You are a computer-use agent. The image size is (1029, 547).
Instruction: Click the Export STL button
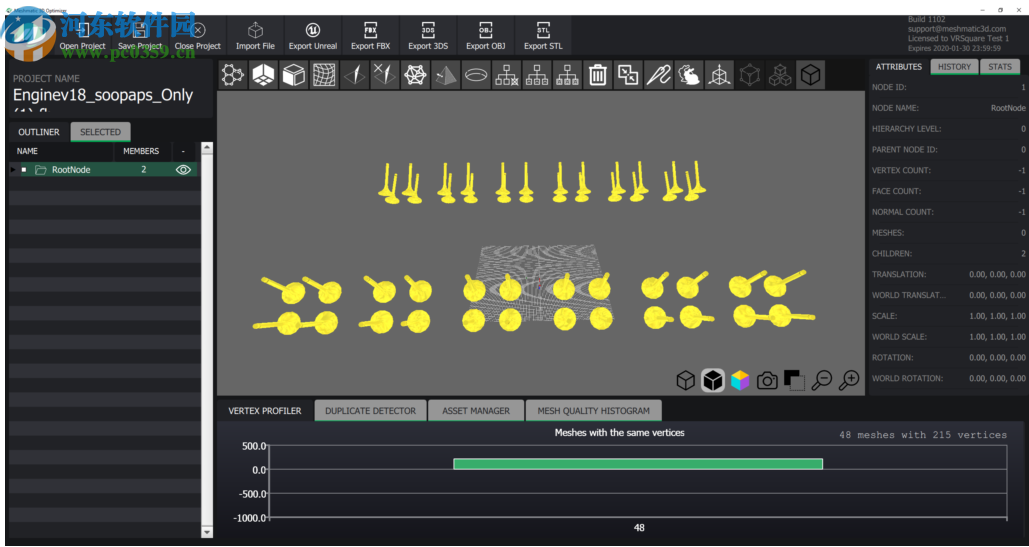click(x=543, y=36)
